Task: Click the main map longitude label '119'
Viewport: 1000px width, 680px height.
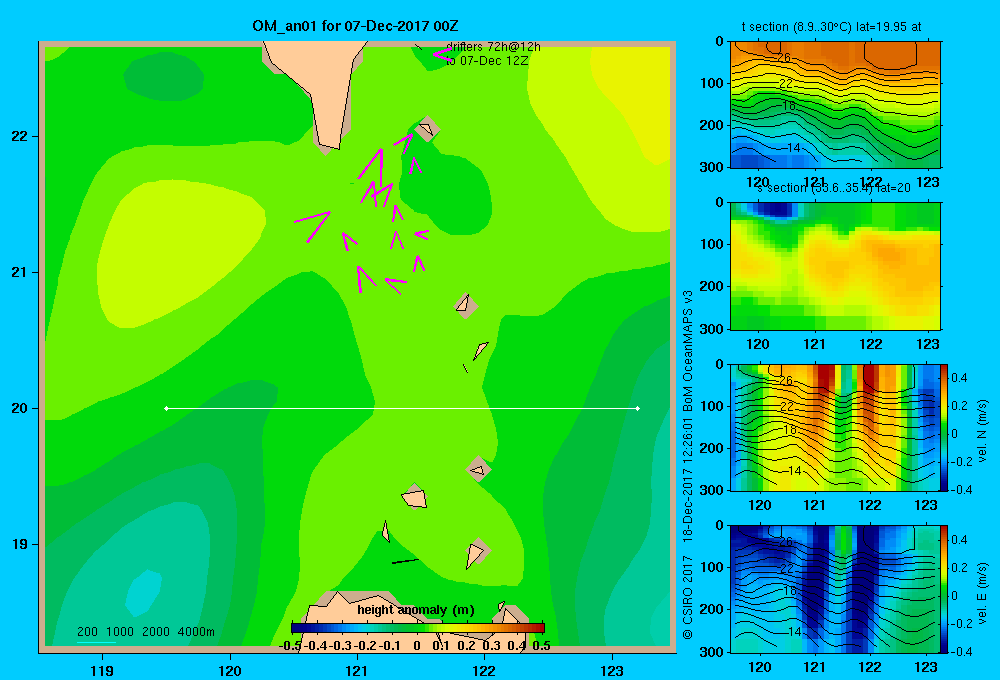Action: click(x=102, y=670)
